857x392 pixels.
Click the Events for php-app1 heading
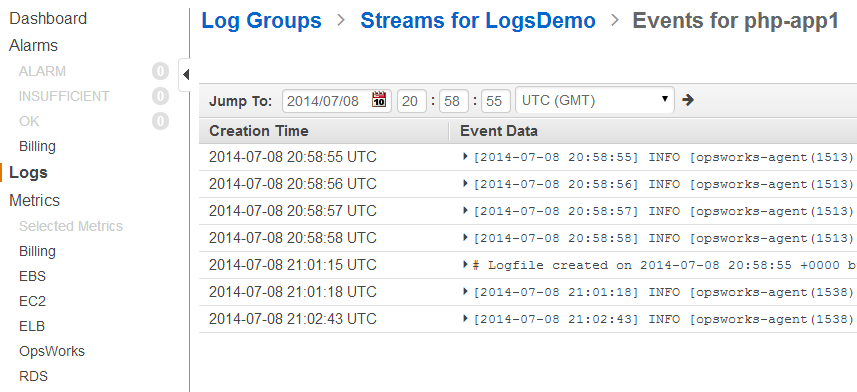click(x=736, y=21)
